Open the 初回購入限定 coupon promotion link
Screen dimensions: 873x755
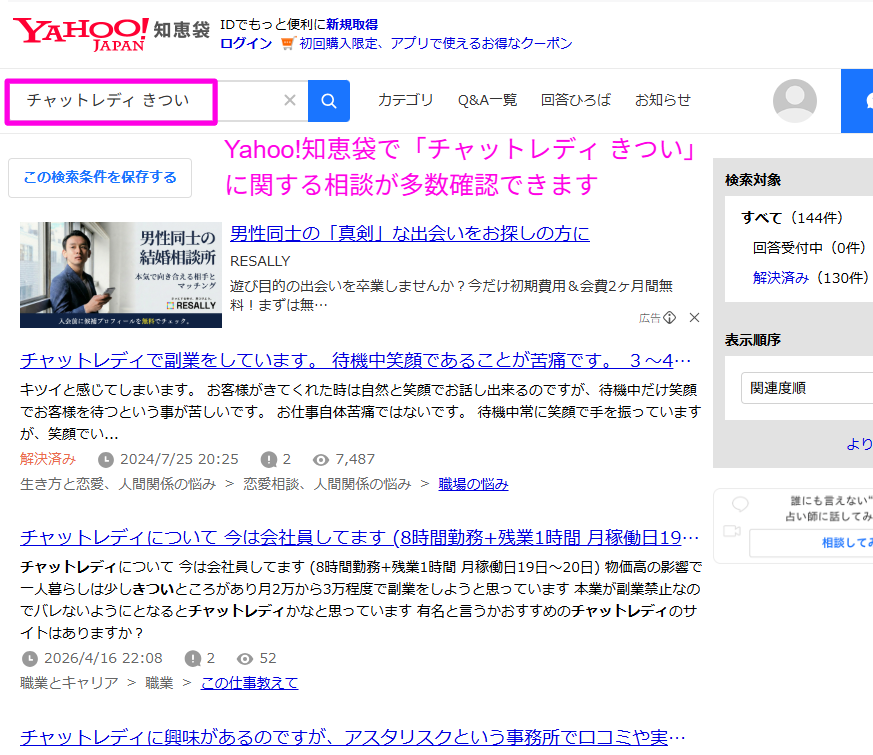[x=436, y=43]
